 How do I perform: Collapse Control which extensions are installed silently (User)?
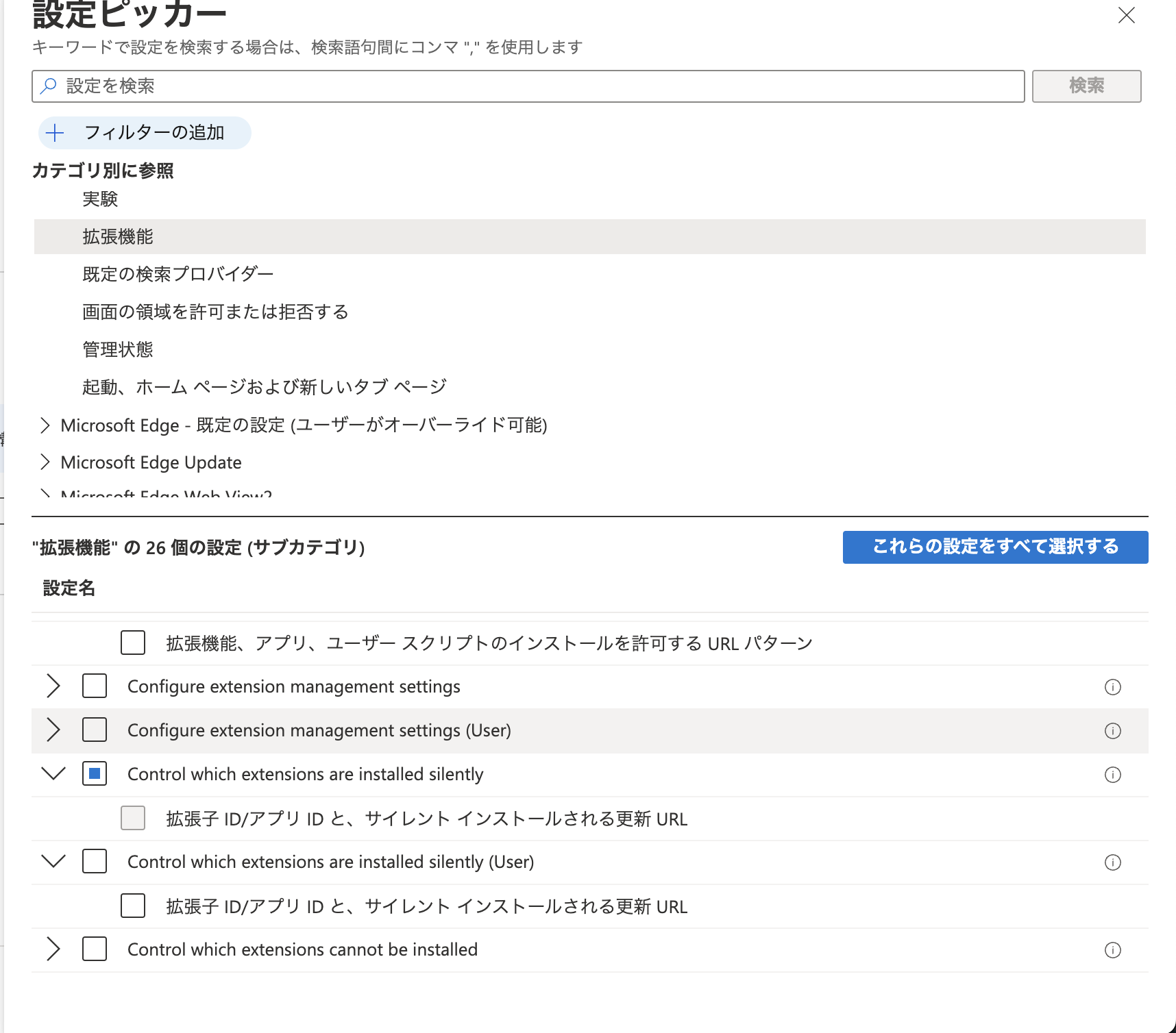coord(53,861)
